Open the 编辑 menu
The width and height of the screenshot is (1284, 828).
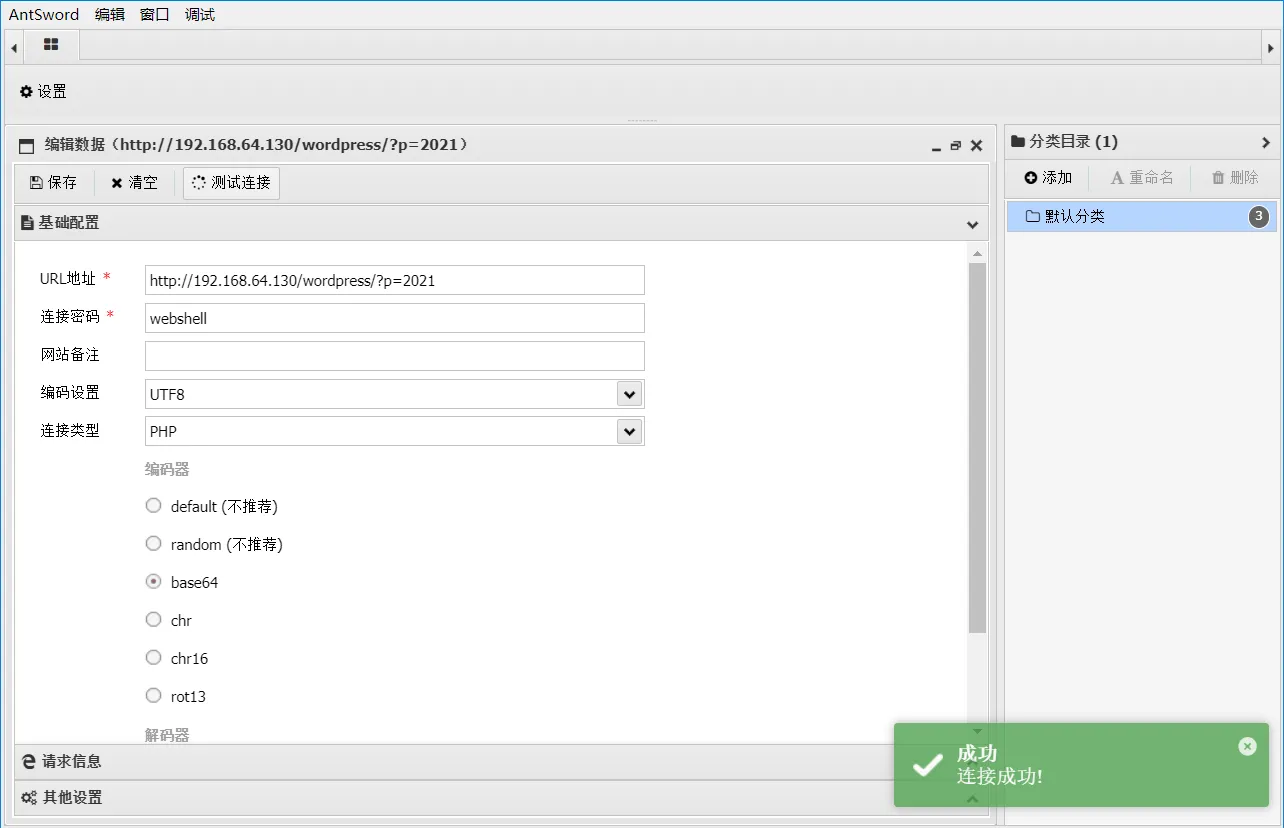(x=110, y=15)
